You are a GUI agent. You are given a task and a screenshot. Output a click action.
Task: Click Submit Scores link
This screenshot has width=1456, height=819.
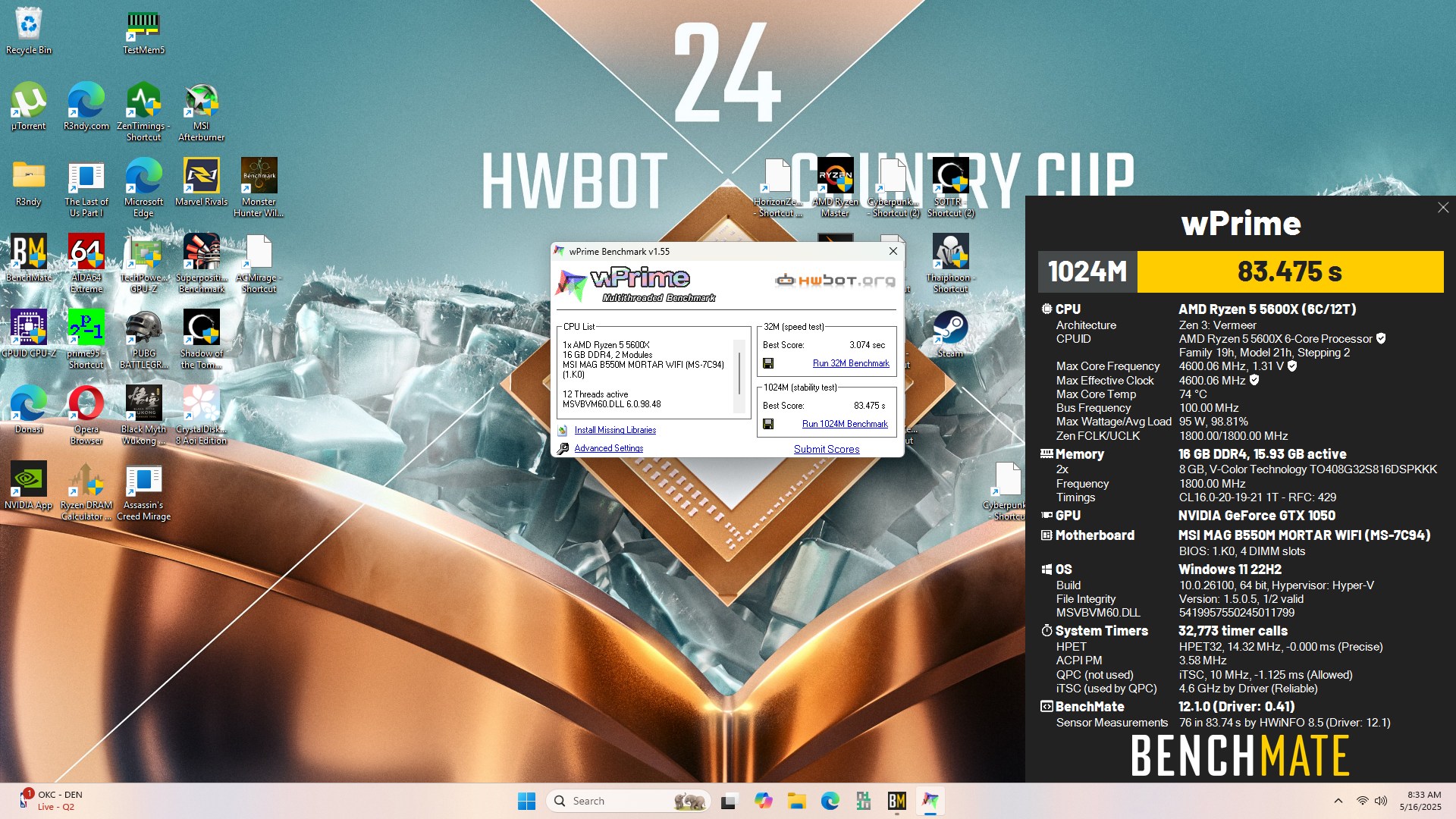pos(827,449)
